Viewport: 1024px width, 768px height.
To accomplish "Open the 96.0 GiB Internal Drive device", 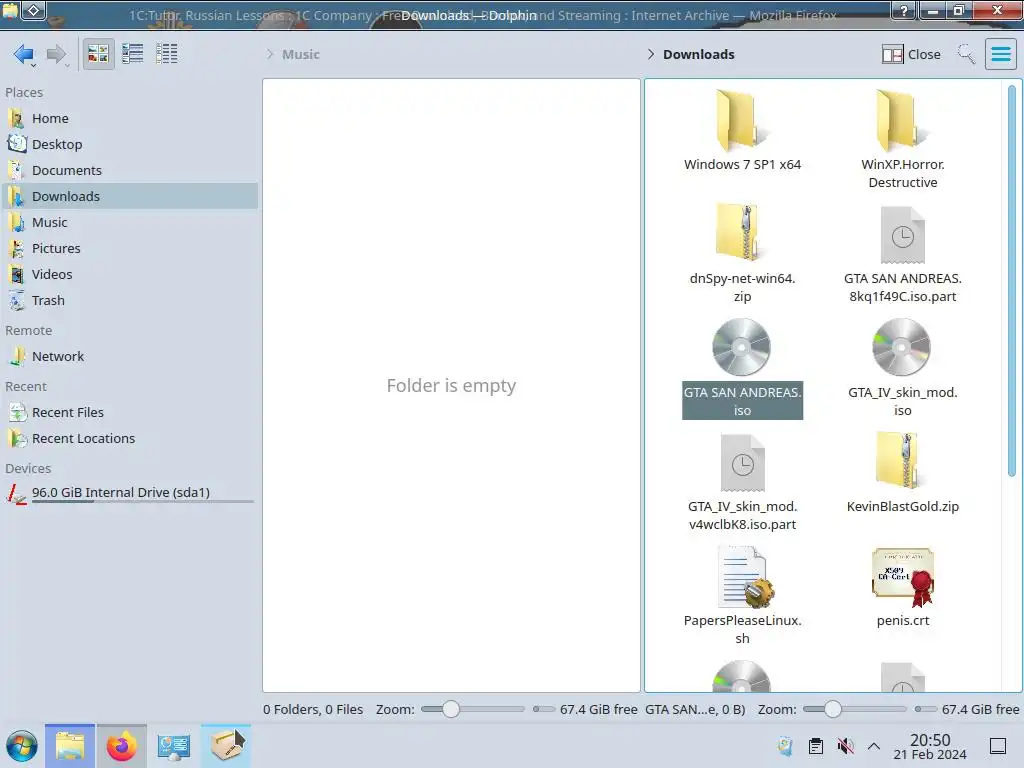I will pos(130,494).
